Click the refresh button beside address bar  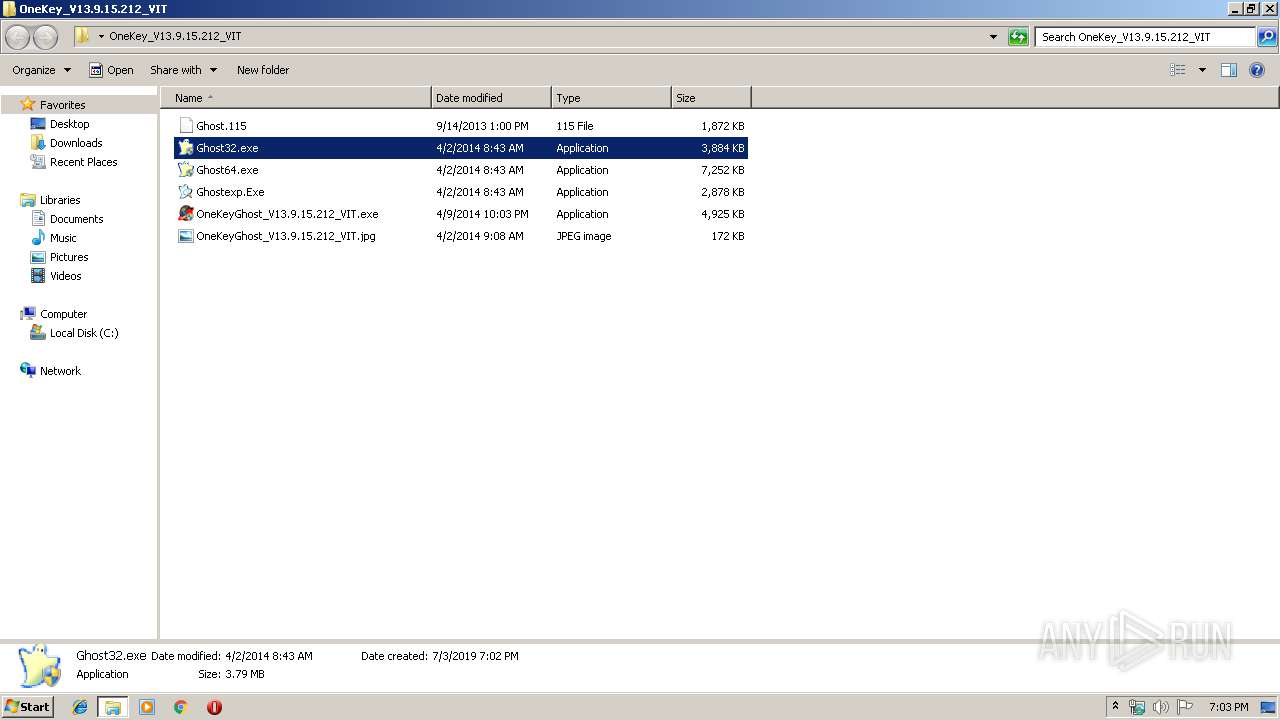pos(1018,37)
